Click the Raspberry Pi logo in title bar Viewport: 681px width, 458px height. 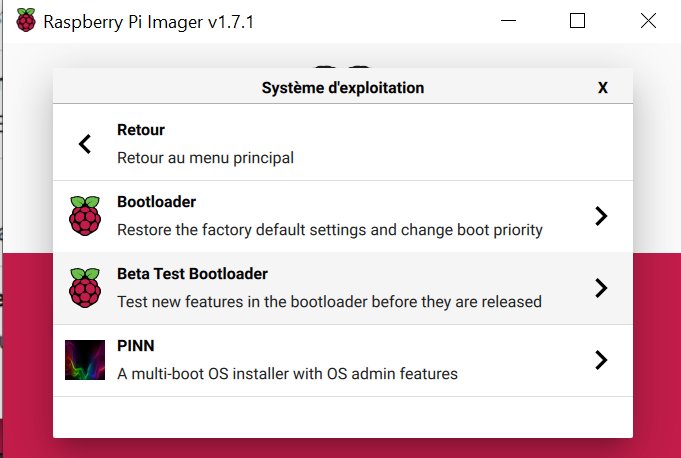[26, 20]
